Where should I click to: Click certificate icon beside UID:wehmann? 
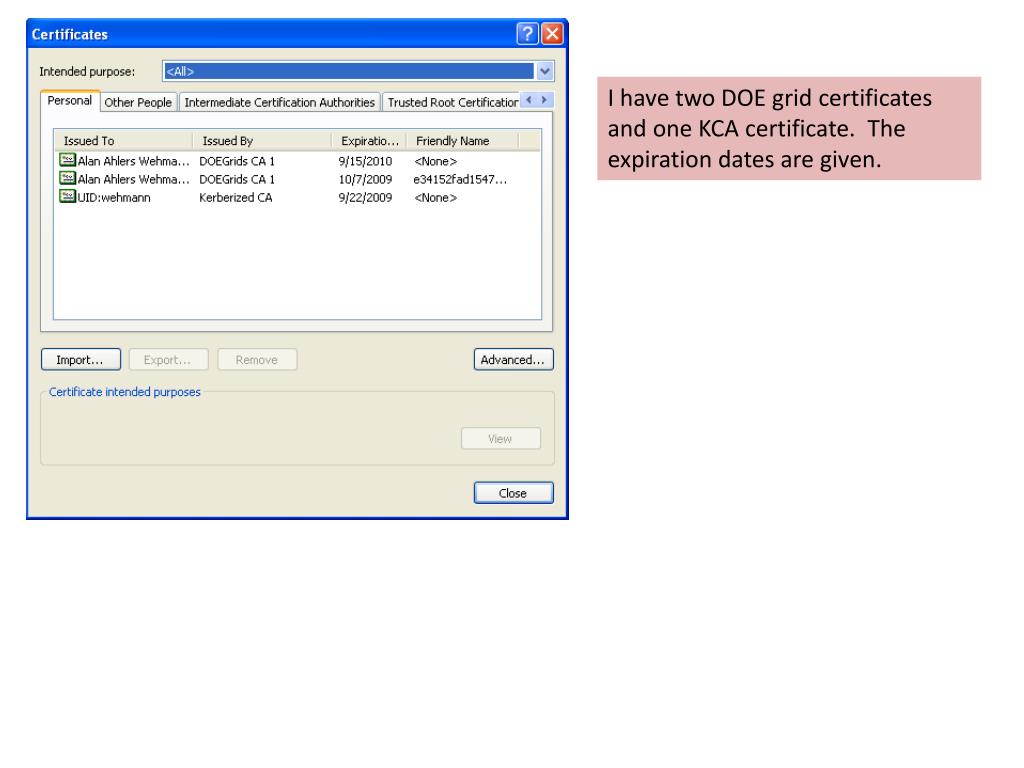pos(67,197)
